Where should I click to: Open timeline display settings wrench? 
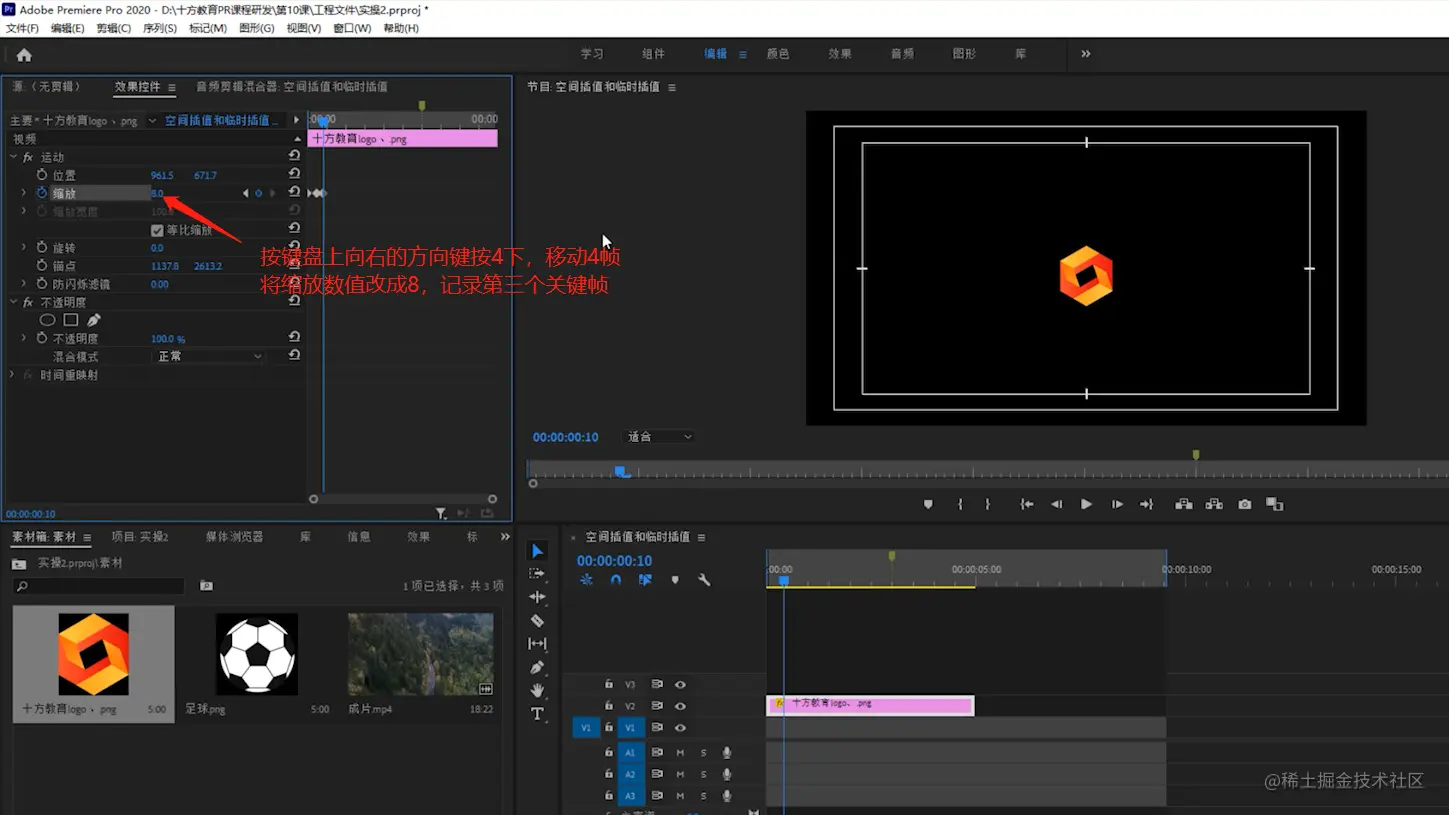coord(704,580)
